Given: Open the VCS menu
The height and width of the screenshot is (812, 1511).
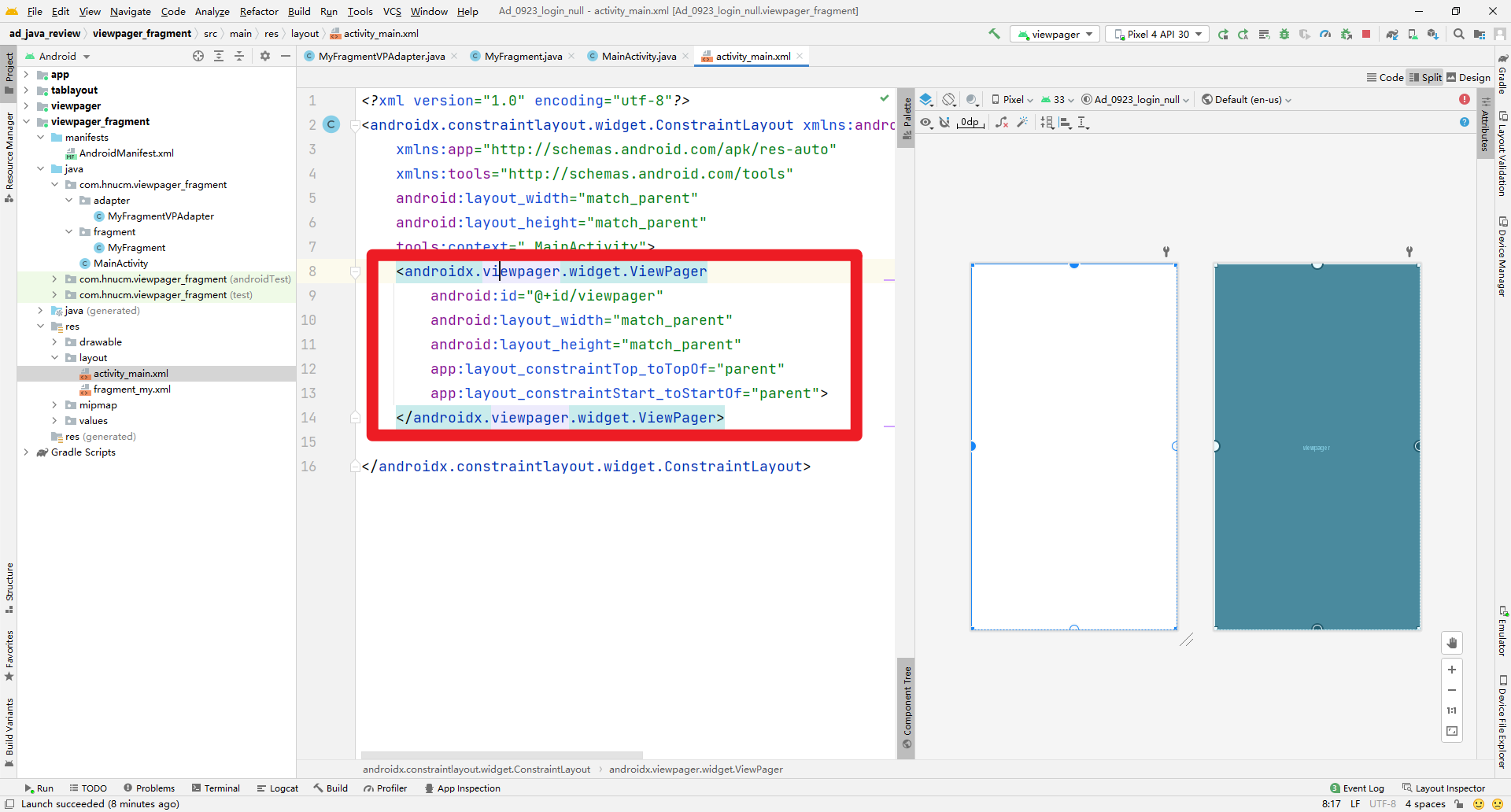Looking at the screenshot, I should (392, 11).
